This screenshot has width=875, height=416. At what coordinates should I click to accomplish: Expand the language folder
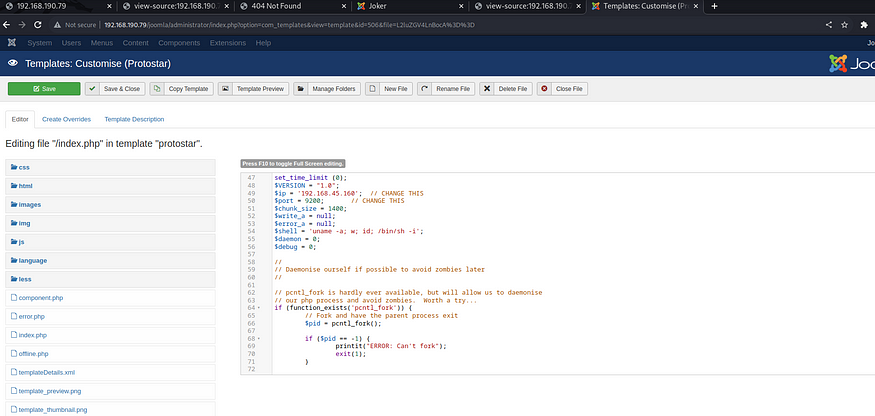[x=110, y=261]
